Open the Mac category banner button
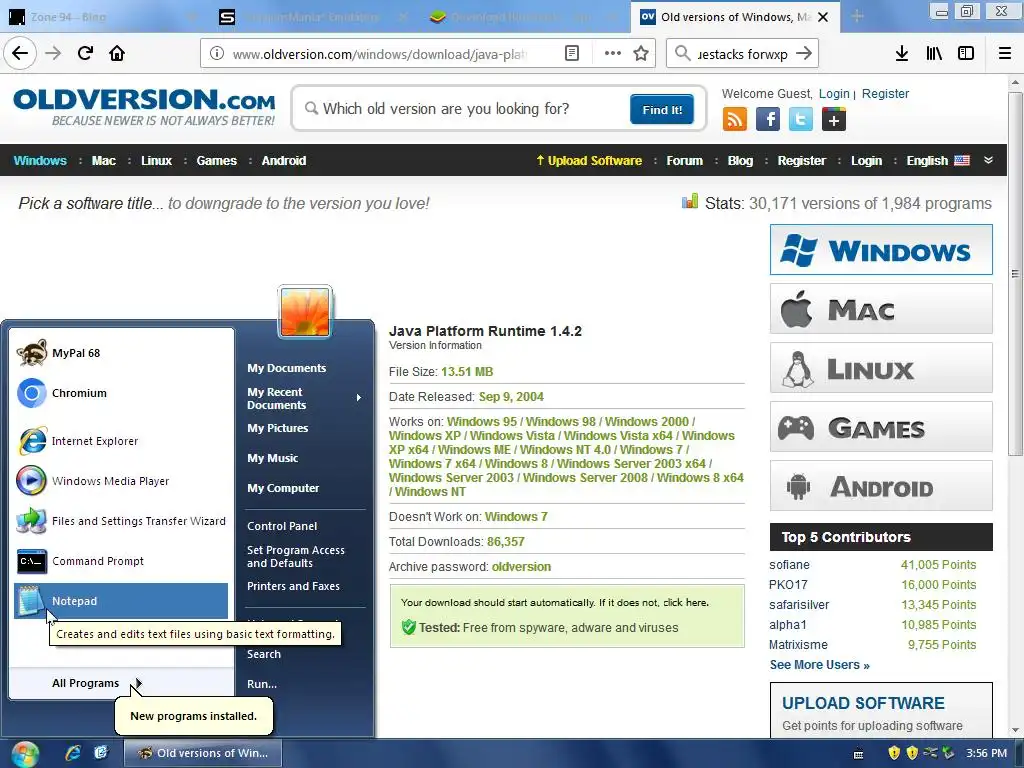Viewport: 1024px width, 768px height. (x=881, y=309)
